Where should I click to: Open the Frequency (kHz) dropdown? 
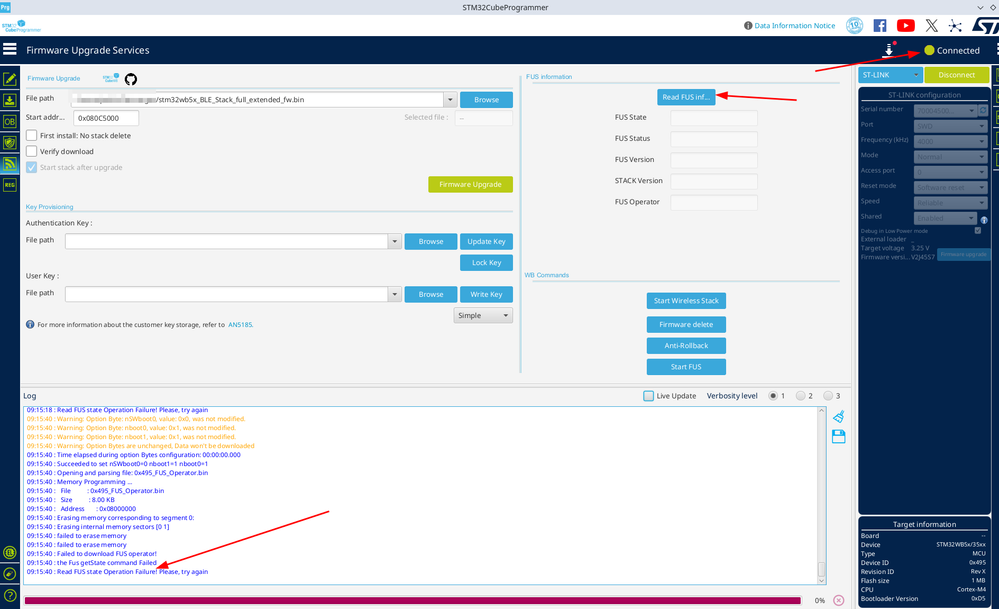pos(950,141)
